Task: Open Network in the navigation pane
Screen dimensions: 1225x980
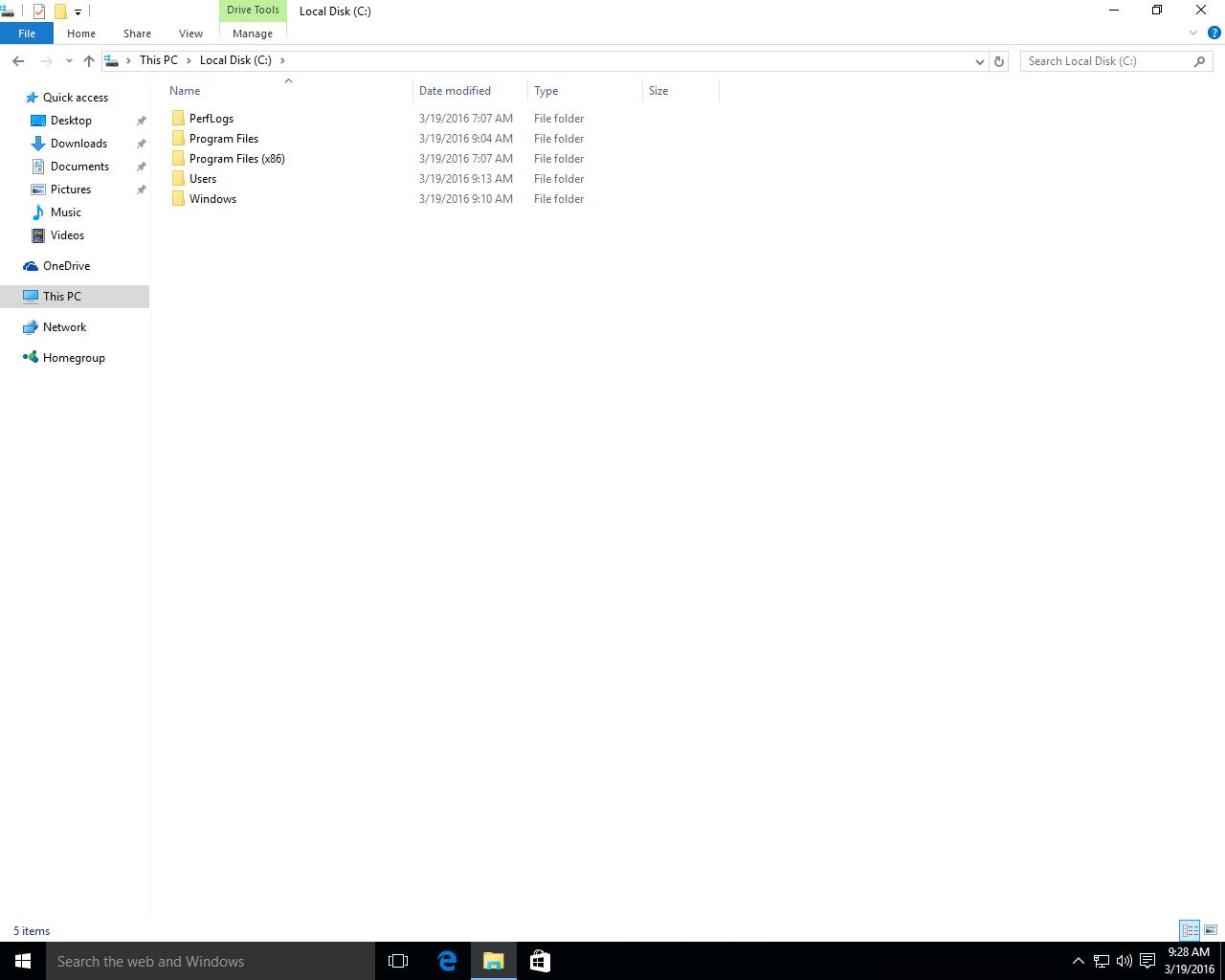Action: (64, 327)
